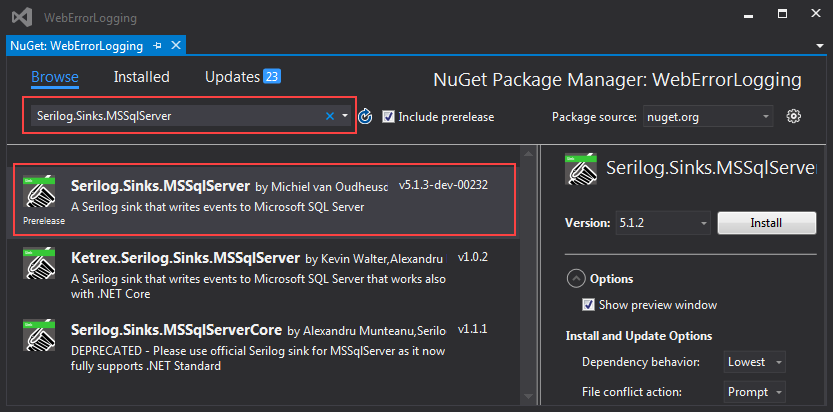This screenshot has width=833, height=412.
Task: Open the Dependency behavior Lowest dropdown
Action: click(754, 362)
